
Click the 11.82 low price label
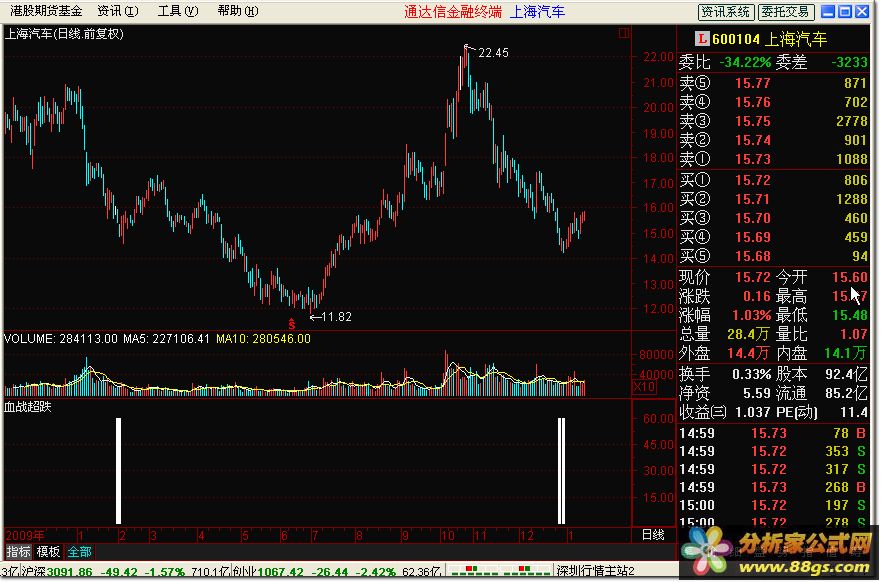click(337, 317)
